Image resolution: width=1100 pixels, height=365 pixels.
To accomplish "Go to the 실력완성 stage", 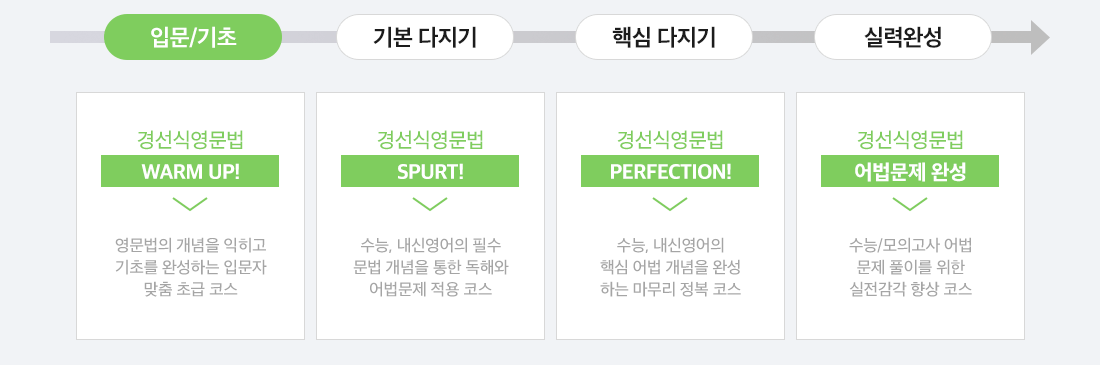I will (903, 37).
